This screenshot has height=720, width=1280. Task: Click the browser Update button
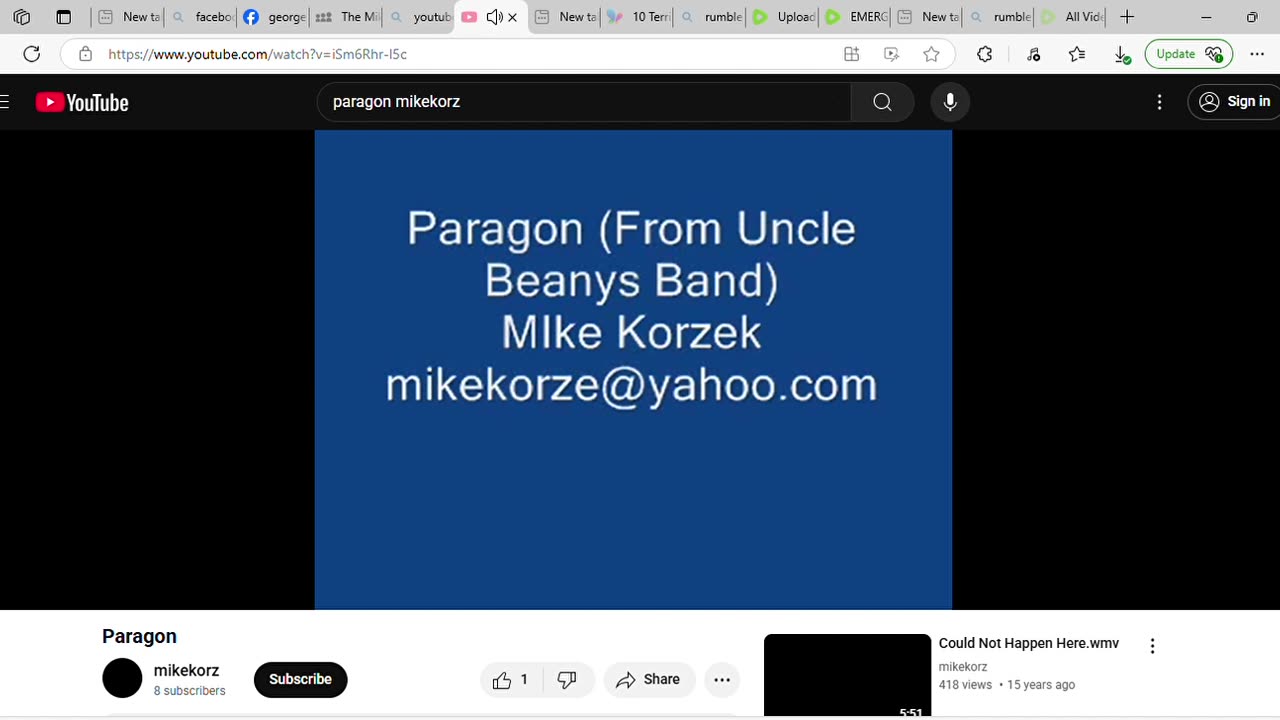(1189, 54)
